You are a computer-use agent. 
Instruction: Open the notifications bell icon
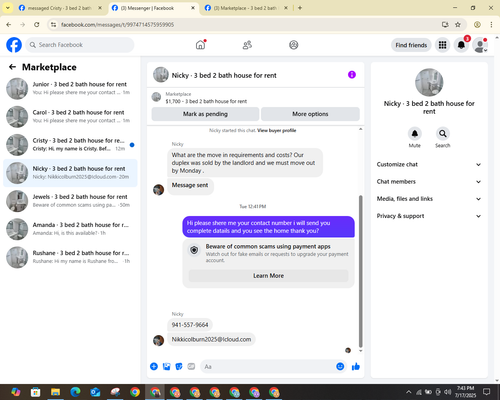(x=461, y=45)
